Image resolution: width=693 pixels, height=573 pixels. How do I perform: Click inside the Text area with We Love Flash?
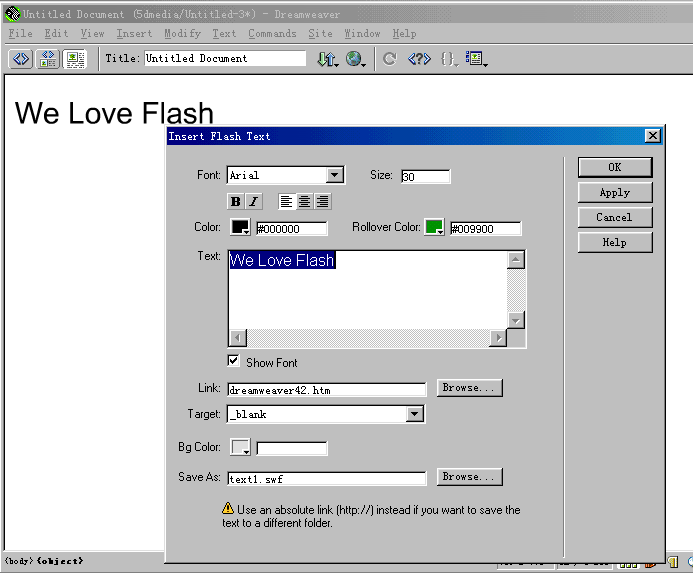coord(368,290)
